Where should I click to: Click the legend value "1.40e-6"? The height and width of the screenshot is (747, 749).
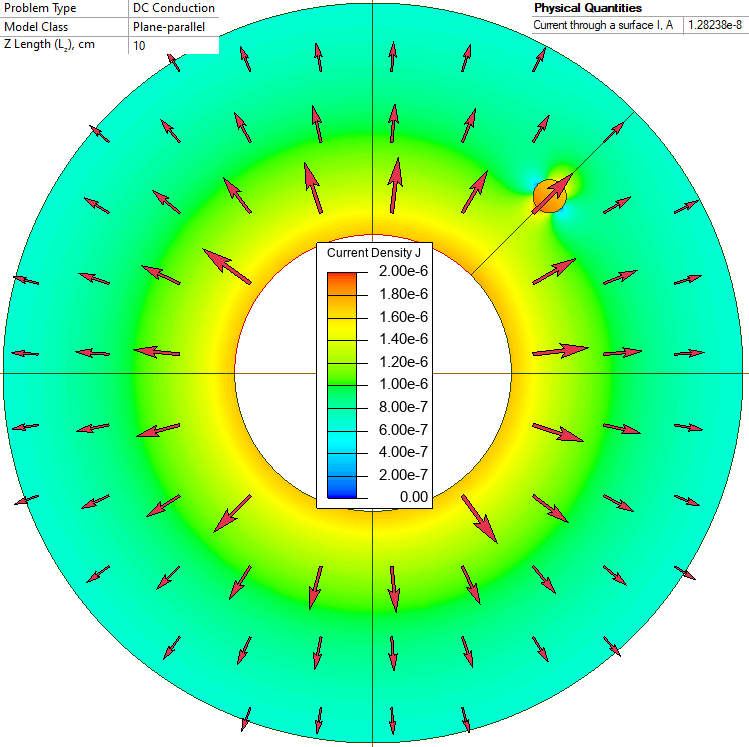403,339
